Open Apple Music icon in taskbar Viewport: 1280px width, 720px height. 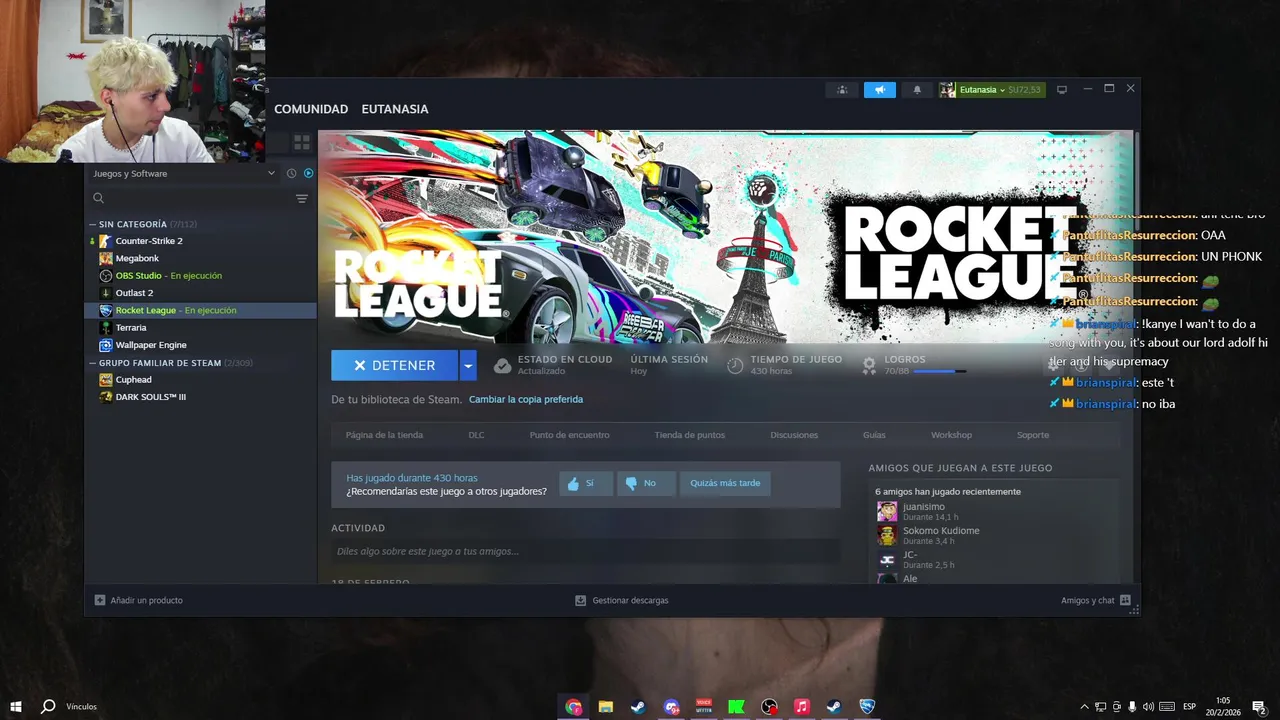click(801, 706)
